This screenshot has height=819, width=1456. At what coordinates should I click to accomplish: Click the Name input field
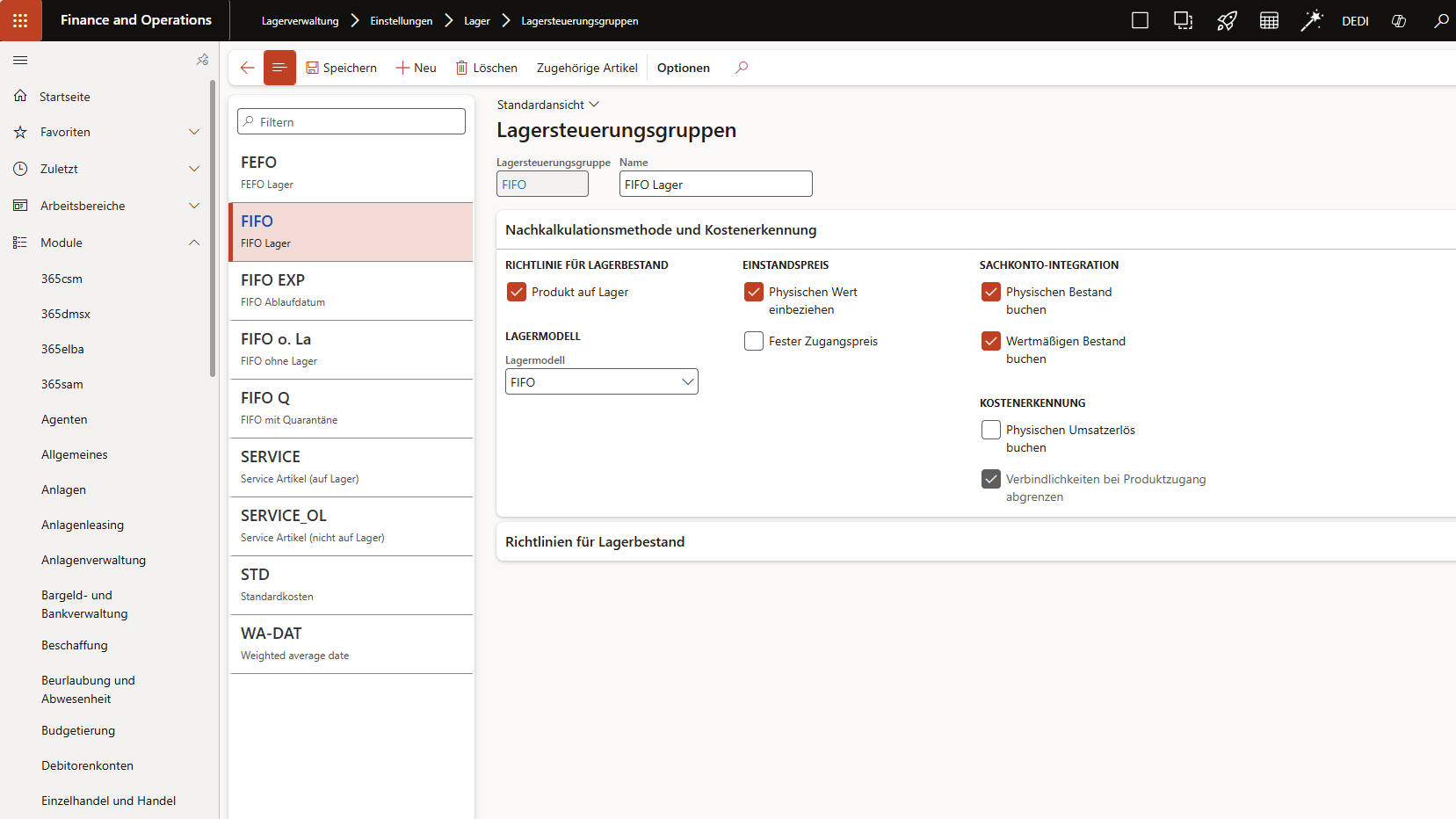click(716, 184)
